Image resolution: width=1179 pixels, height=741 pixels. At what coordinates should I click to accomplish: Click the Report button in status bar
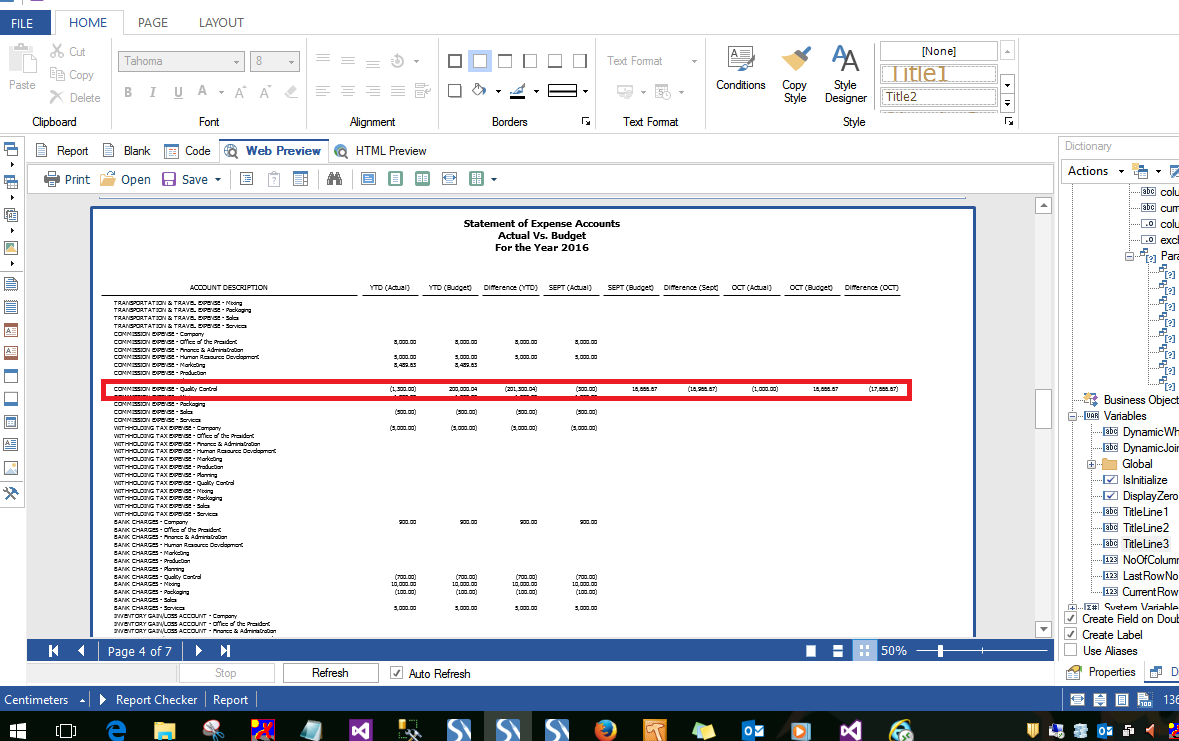click(230, 700)
